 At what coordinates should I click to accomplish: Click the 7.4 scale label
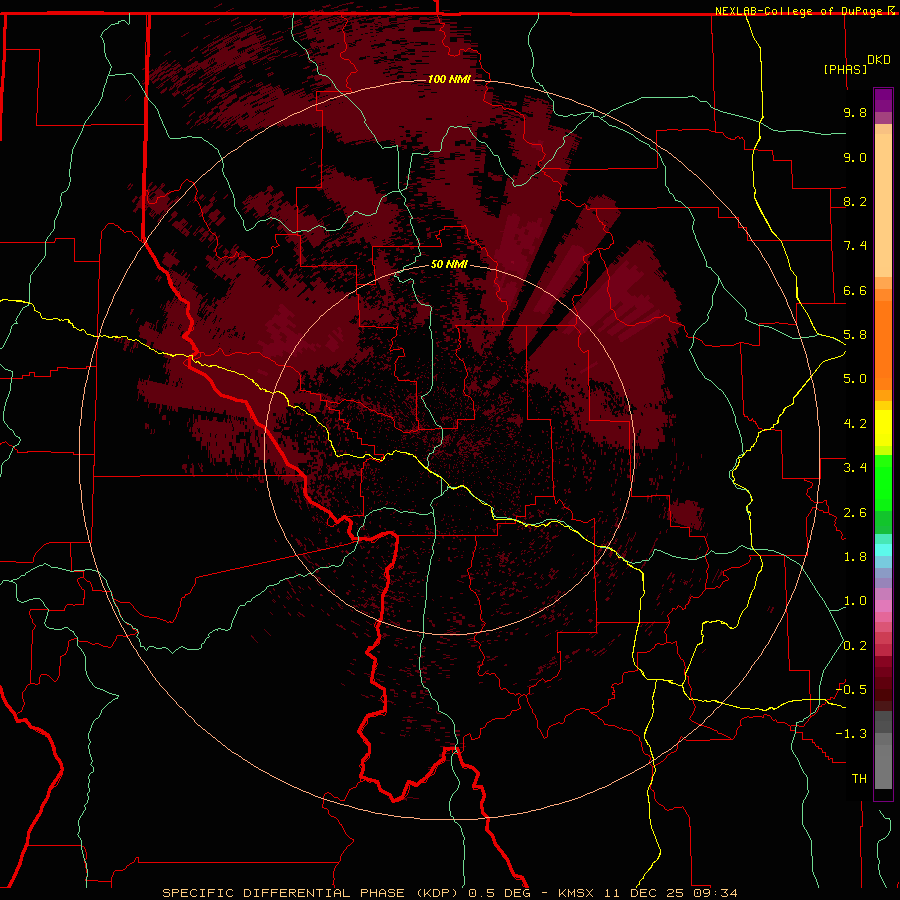coord(855,246)
